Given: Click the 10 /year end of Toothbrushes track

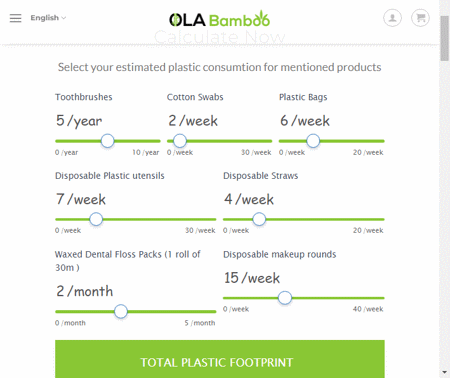Looking at the screenshot, I should click(x=159, y=141).
